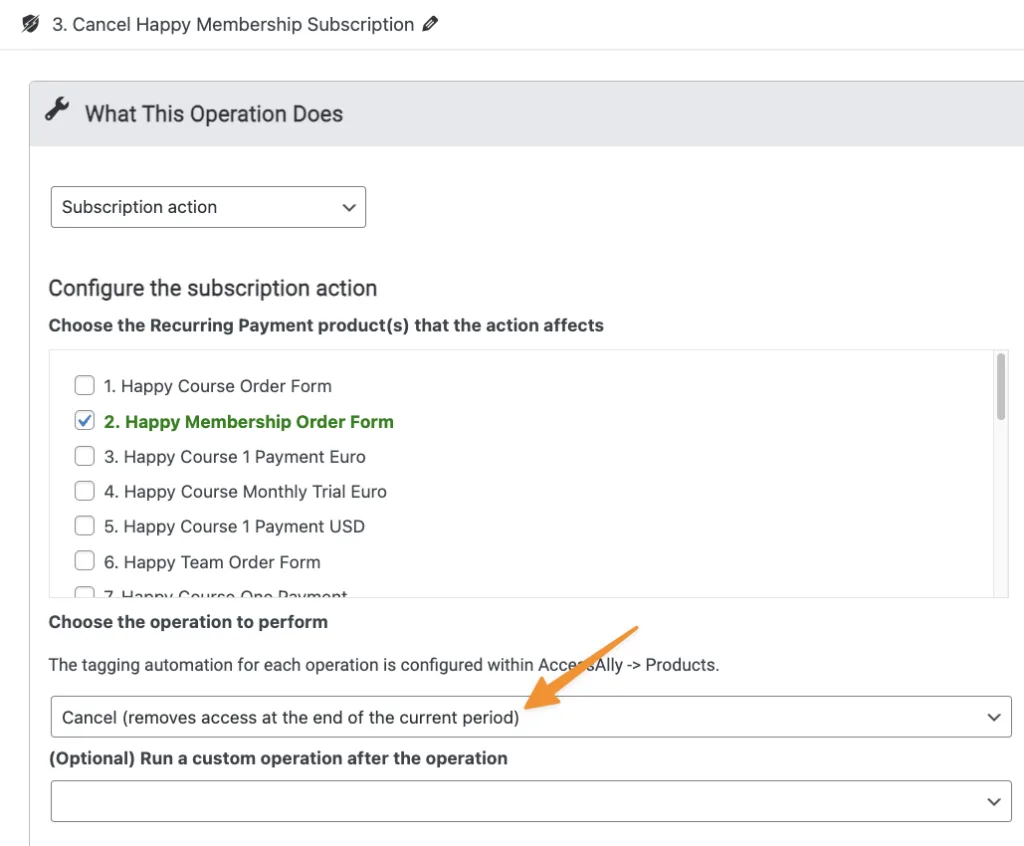Image resolution: width=1024 pixels, height=846 pixels.
Task: Click the wrench icon in panel header
Action: 58,111
